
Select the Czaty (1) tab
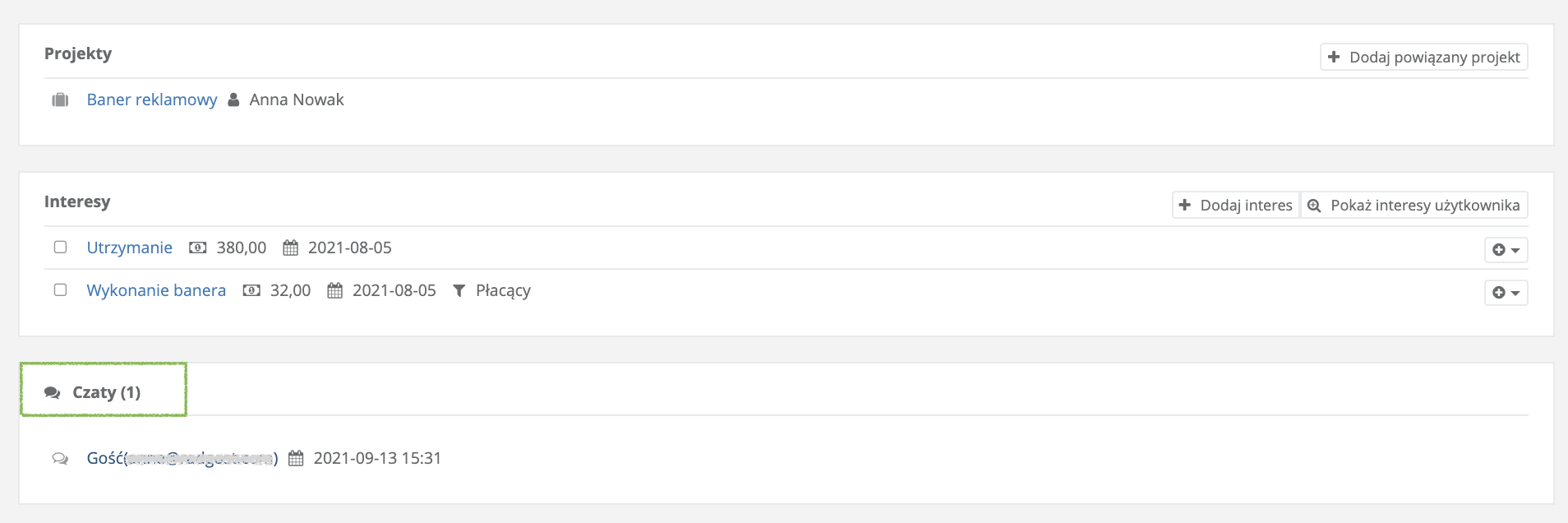(x=104, y=392)
